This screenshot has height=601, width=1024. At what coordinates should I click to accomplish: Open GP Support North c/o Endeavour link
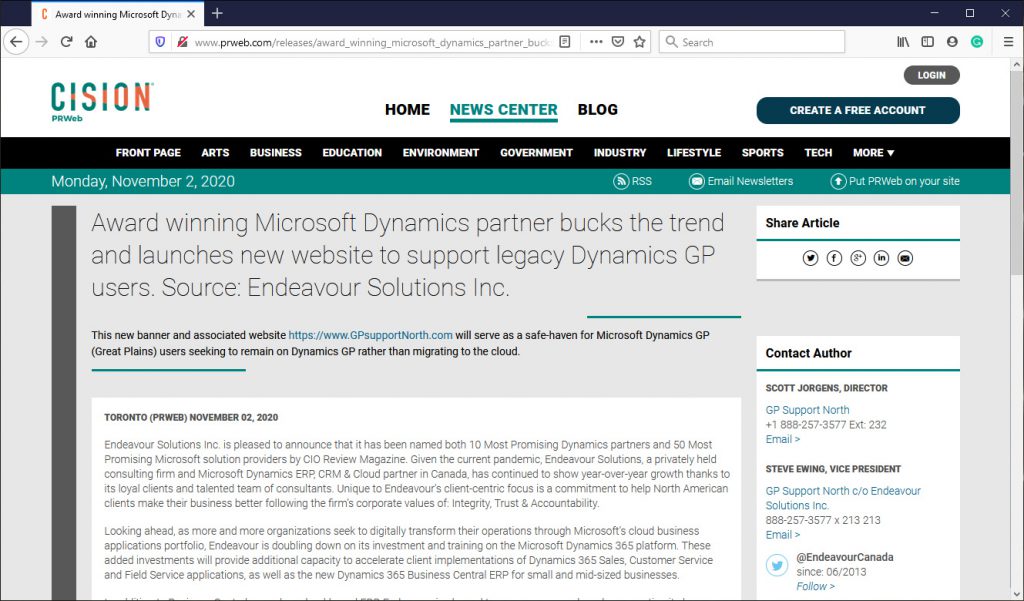843,498
